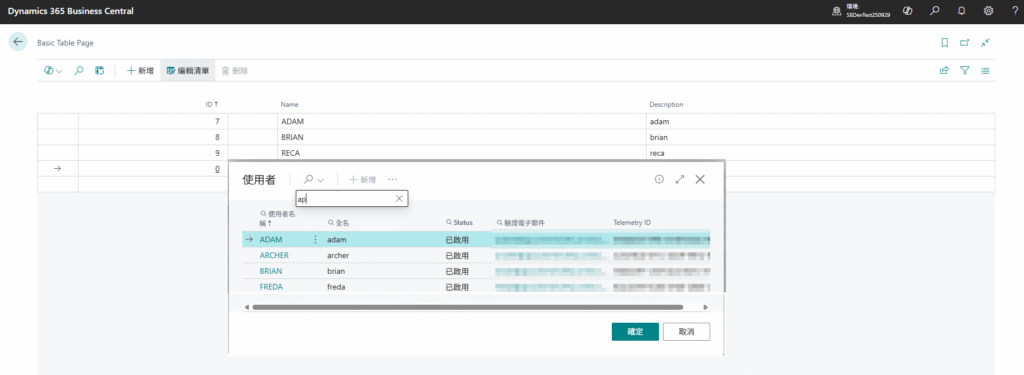Open Copilot in the top bar
1024x375 pixels.
[x=907, y=10]
